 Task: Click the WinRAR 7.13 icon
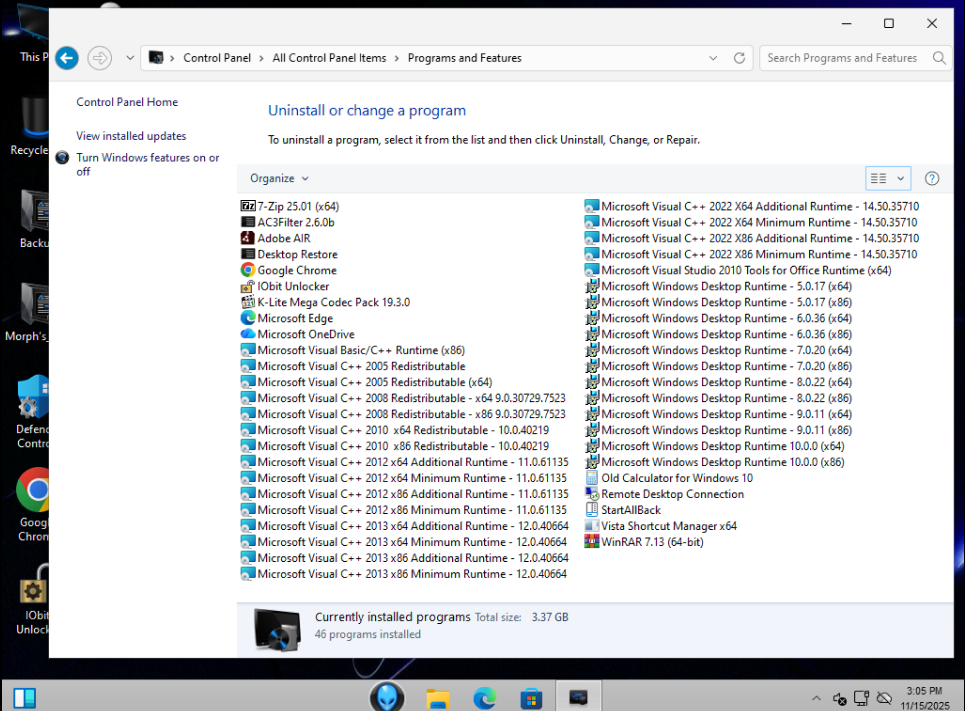[x=591, y=542]
